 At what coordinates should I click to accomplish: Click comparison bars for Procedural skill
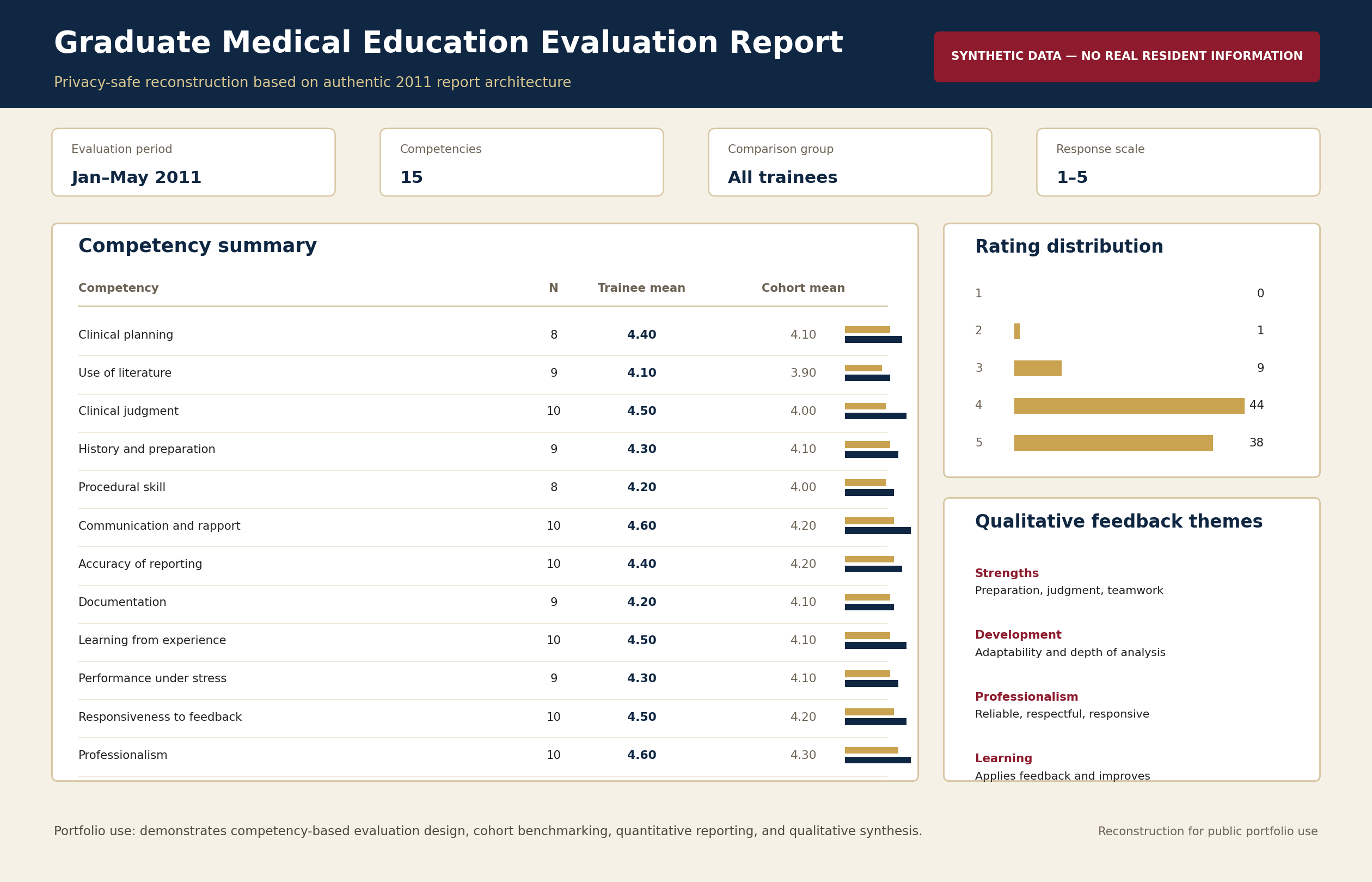869,487
